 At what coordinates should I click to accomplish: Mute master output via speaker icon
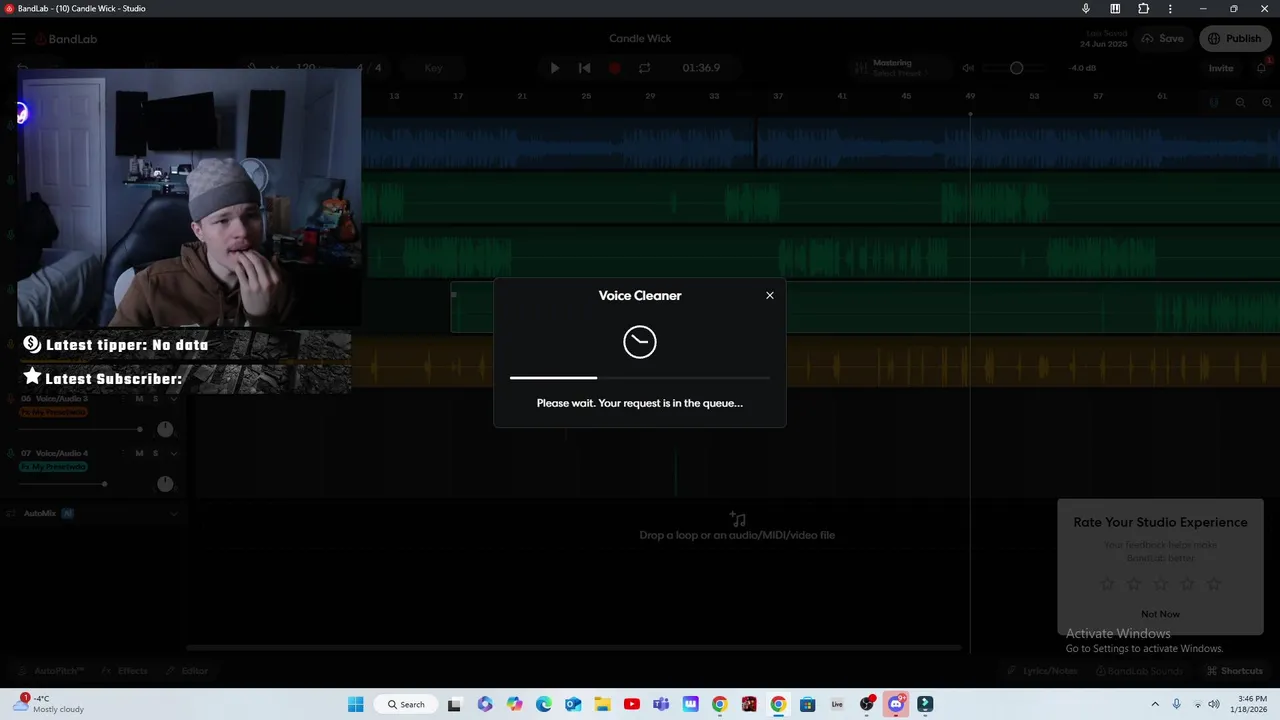[x=968, y=68]
